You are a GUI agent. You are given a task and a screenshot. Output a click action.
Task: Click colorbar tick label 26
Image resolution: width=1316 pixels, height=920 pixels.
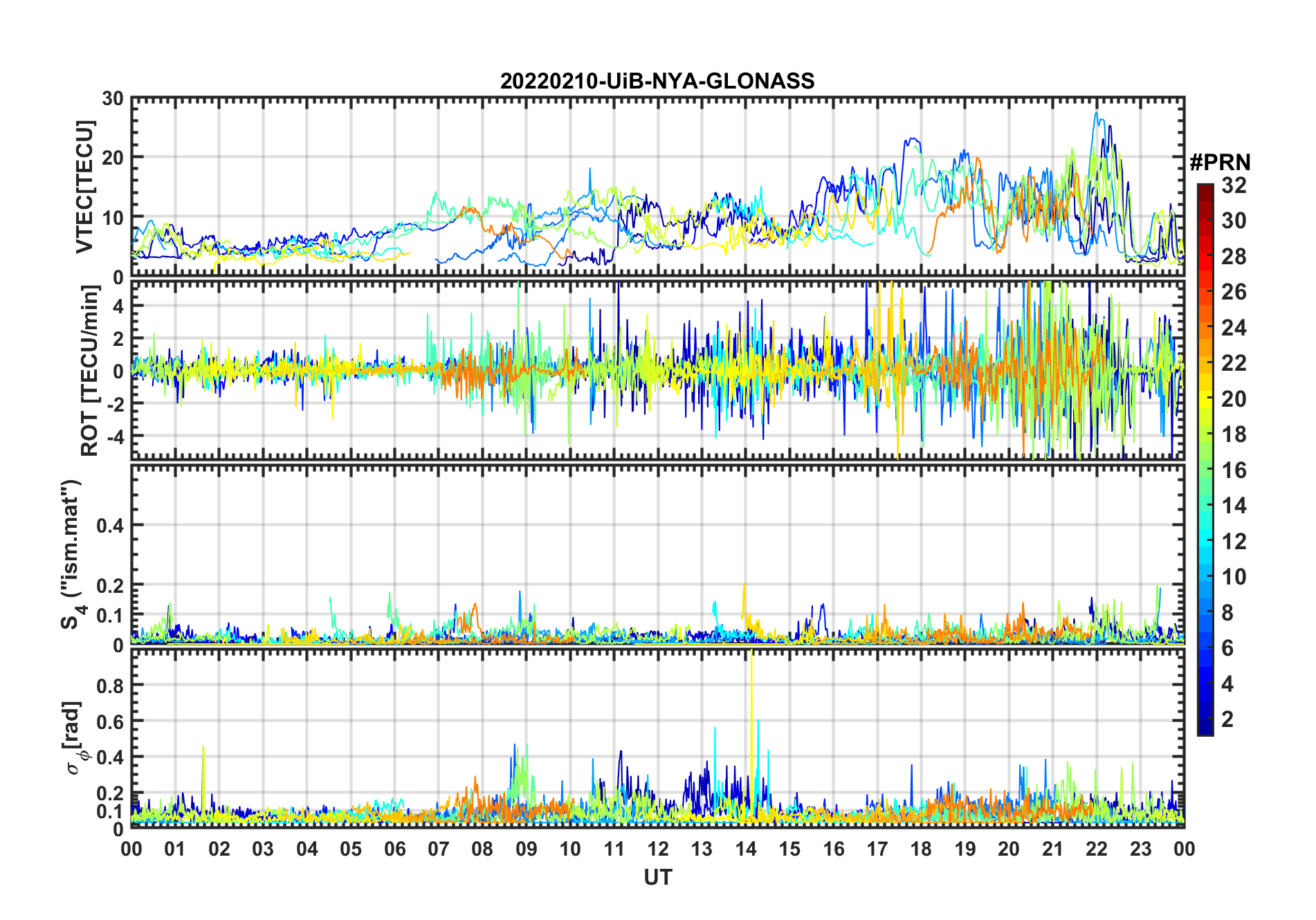click(1234, 292)
